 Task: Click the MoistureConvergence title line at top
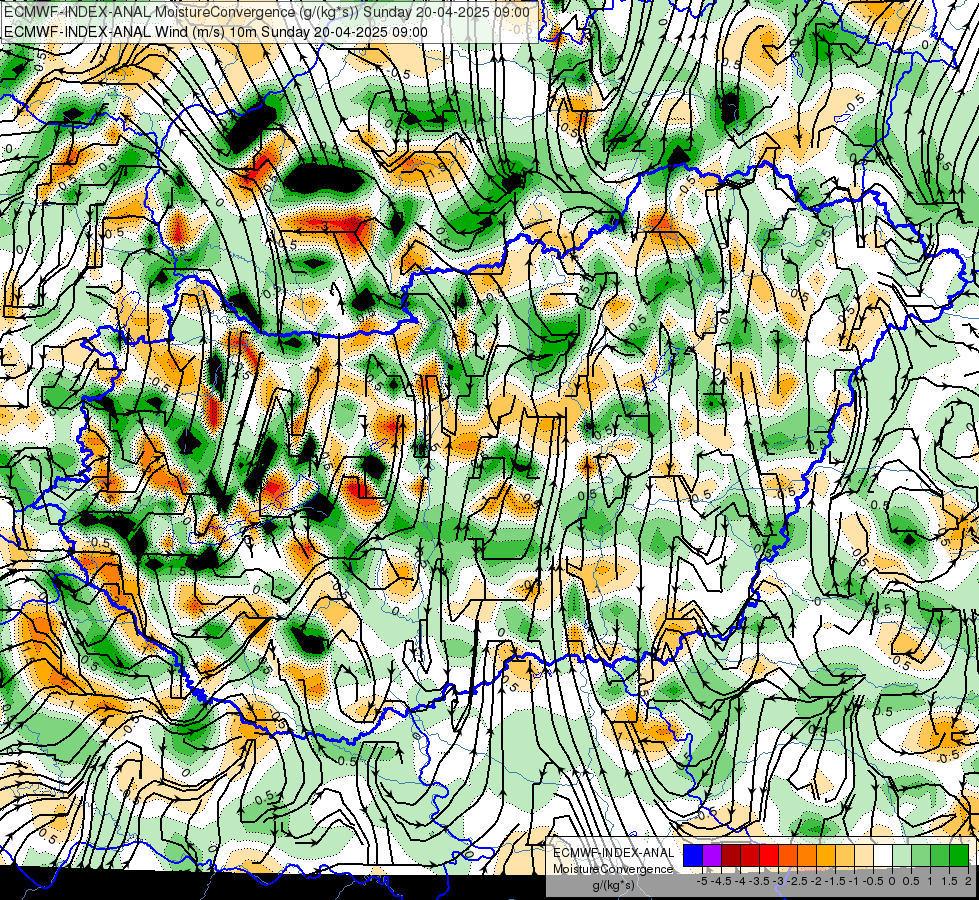click(x=267, y=12)
